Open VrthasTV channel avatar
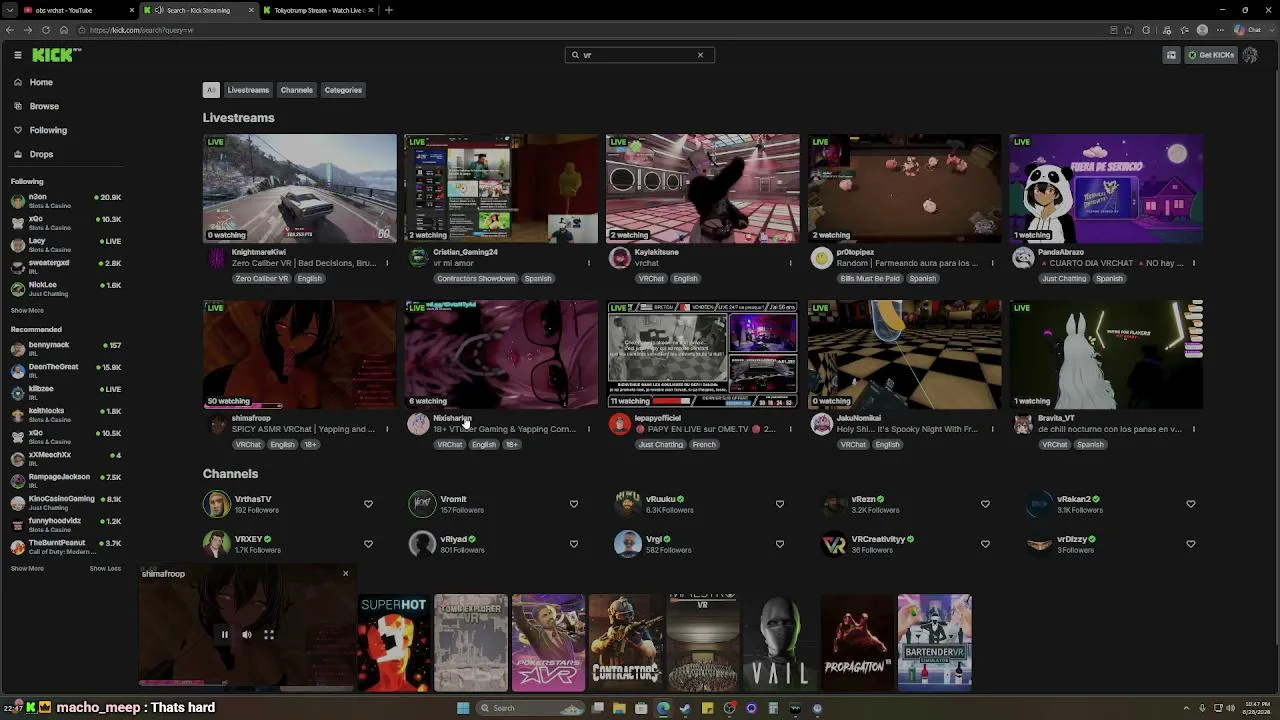The height and width of the screenshot is (720, 1280). (x=216, y=504)
